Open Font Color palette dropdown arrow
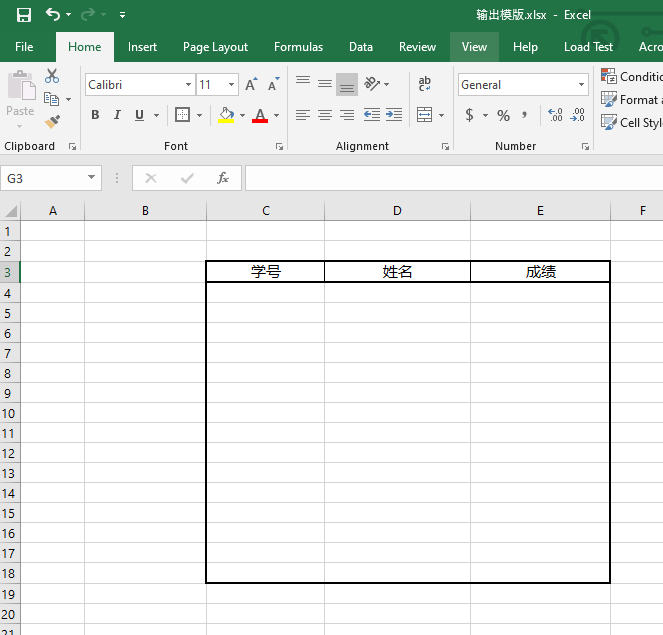The height and width of the screenshot is (635, 663). [x=277, y=115]
